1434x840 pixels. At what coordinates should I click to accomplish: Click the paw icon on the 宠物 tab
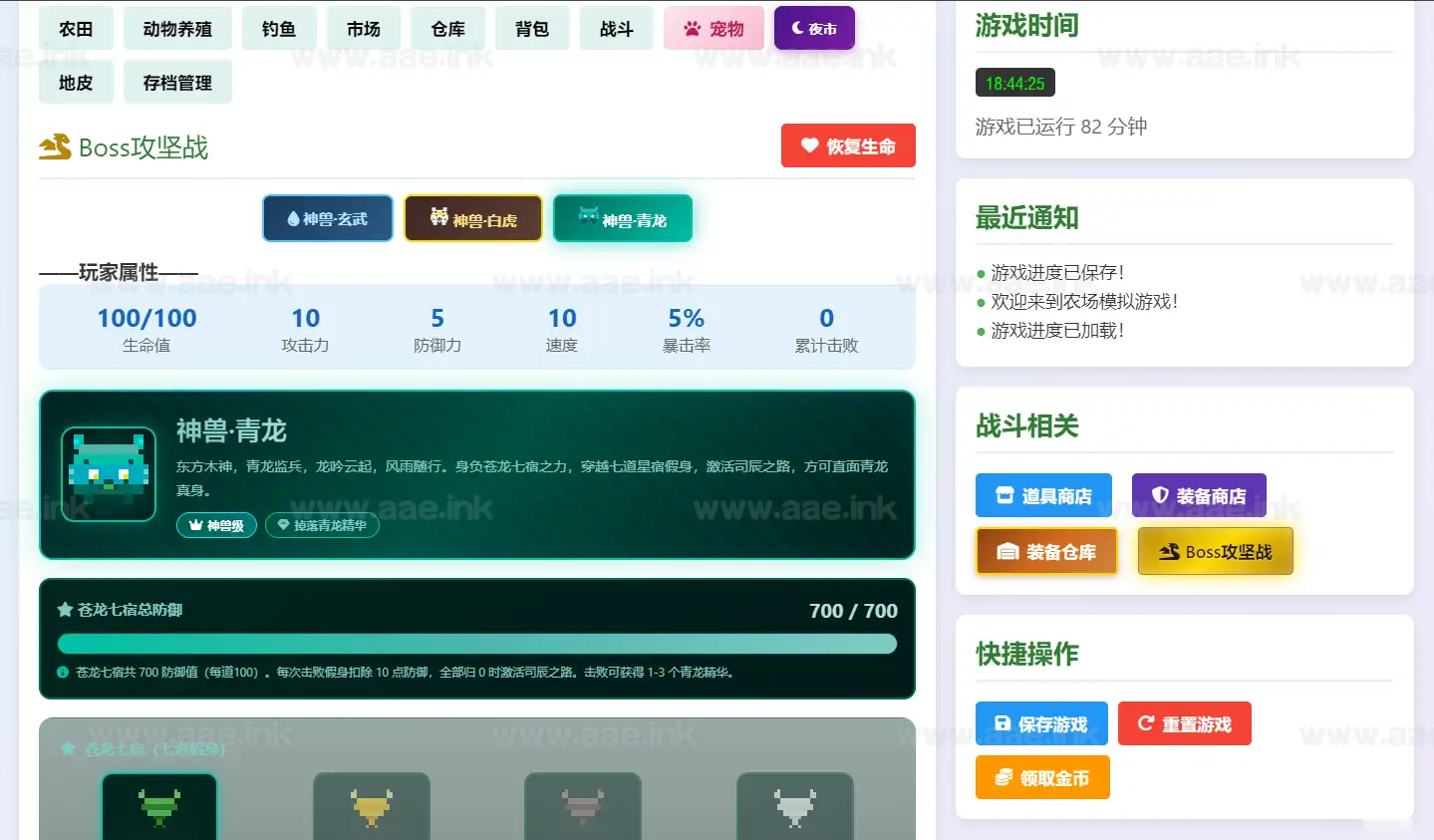(693, 29)
